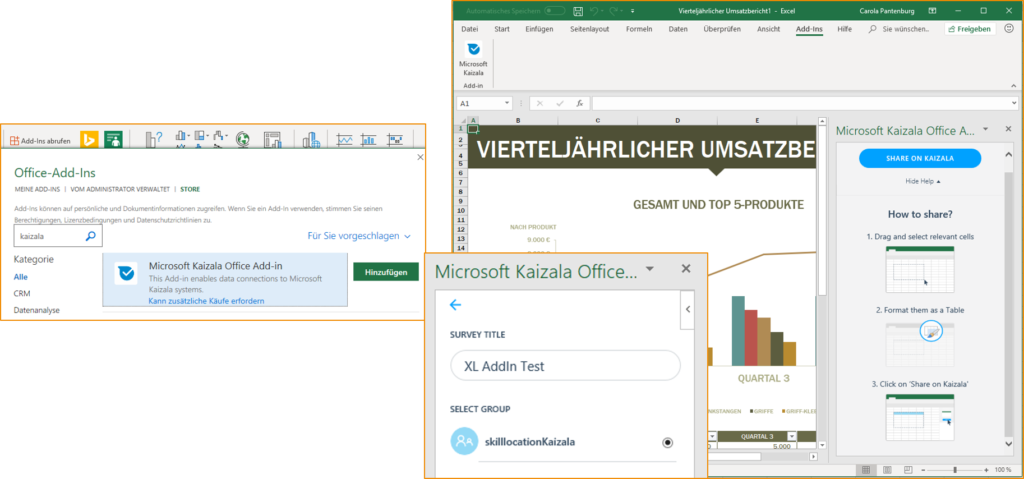The height and width of the screenshot is (479, 1024).
Task: Click the Save icon in Excel title bar
Action: pos(577,10)
